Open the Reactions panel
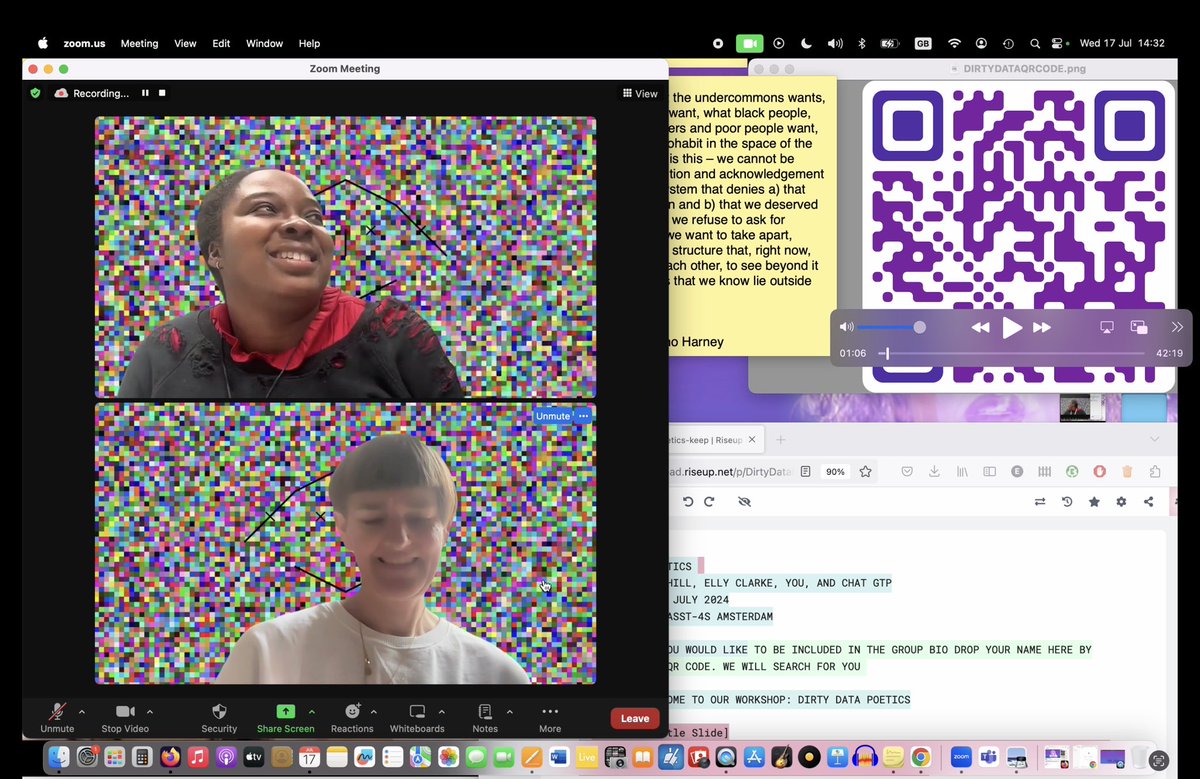Viewport: 1200px width, 779px height. (x=352, y=718)
